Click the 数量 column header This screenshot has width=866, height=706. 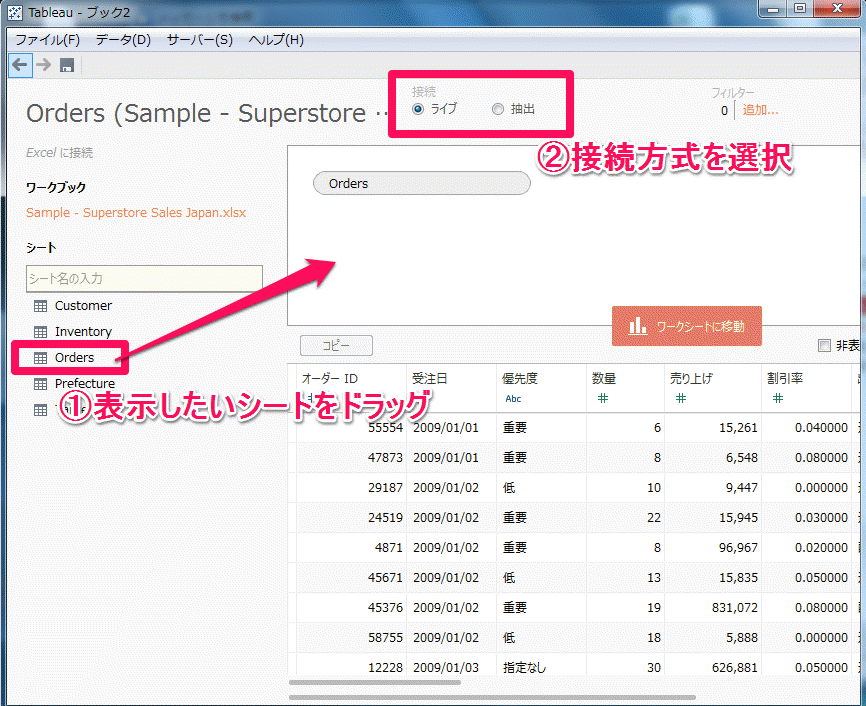(604, 378)
